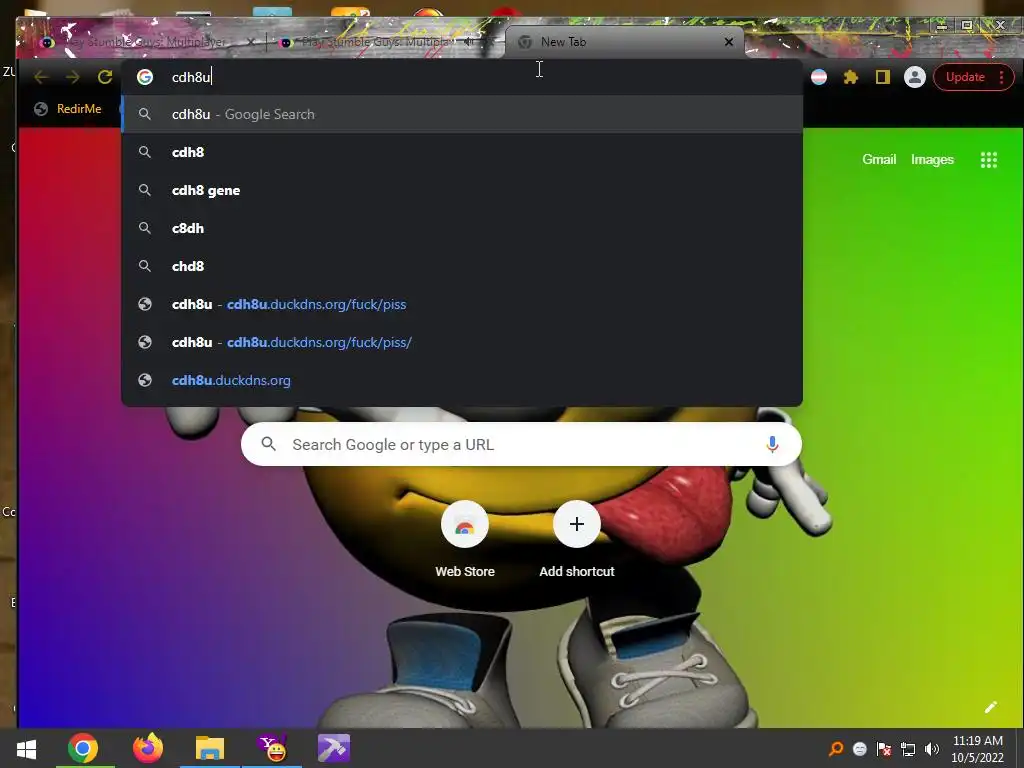Screen dimensions: 1024x768
Task: Choose the 'c8dh' search suggestion
Action: (x=462, y=228)
